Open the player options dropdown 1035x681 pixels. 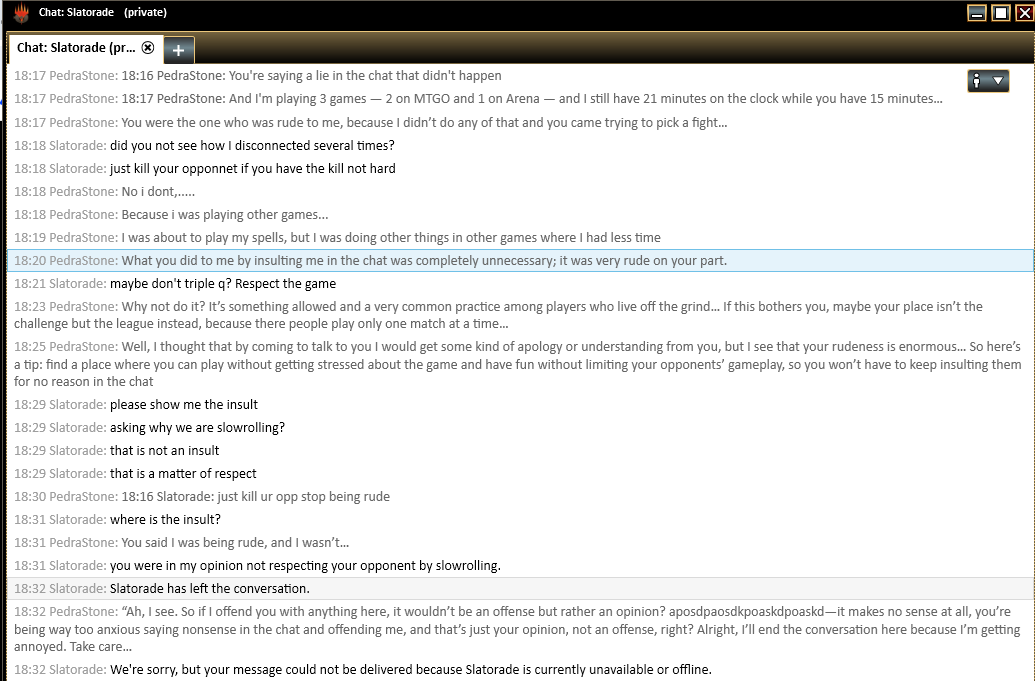point(987,81)
